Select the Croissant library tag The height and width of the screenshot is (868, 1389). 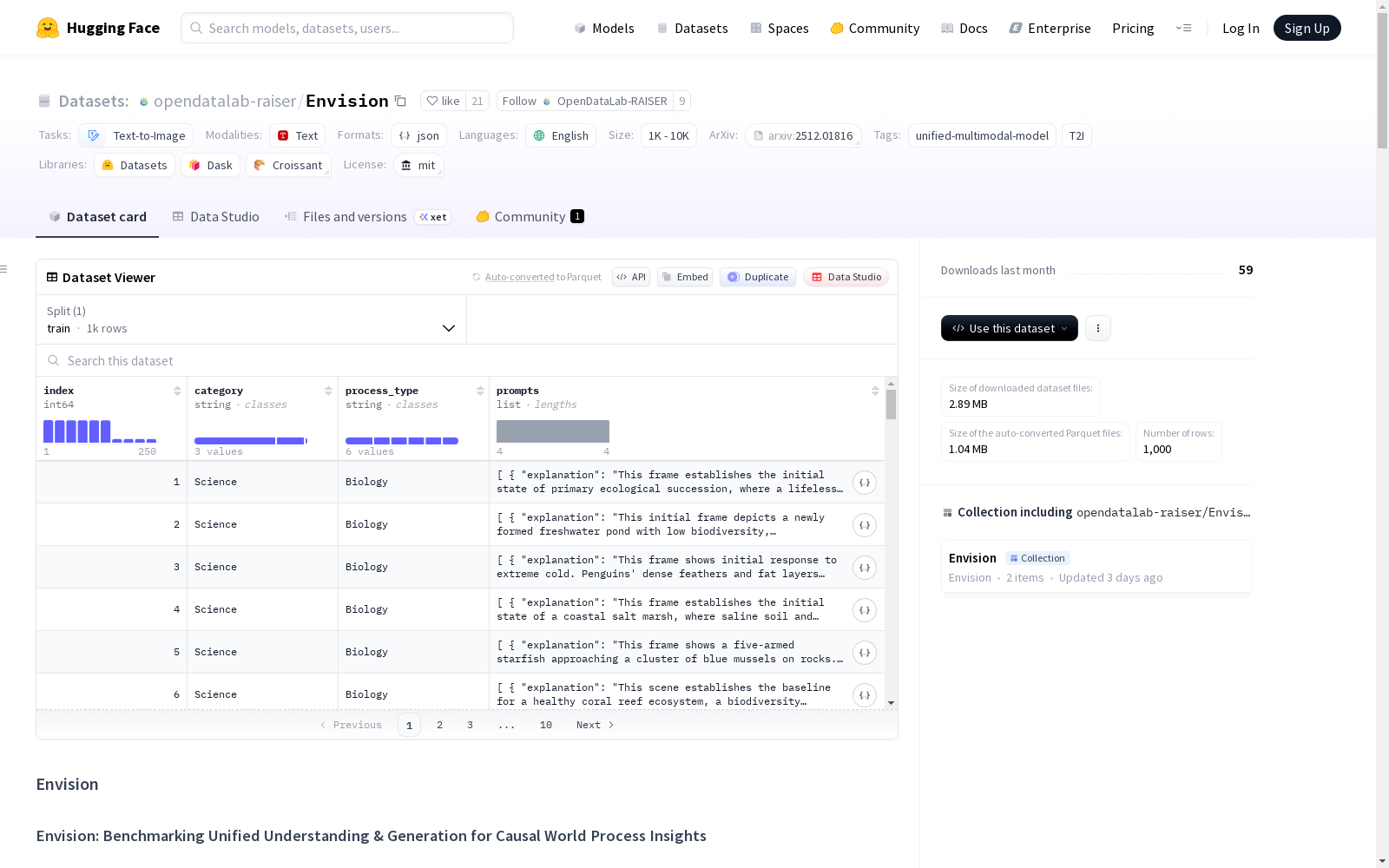coord(288,165)
